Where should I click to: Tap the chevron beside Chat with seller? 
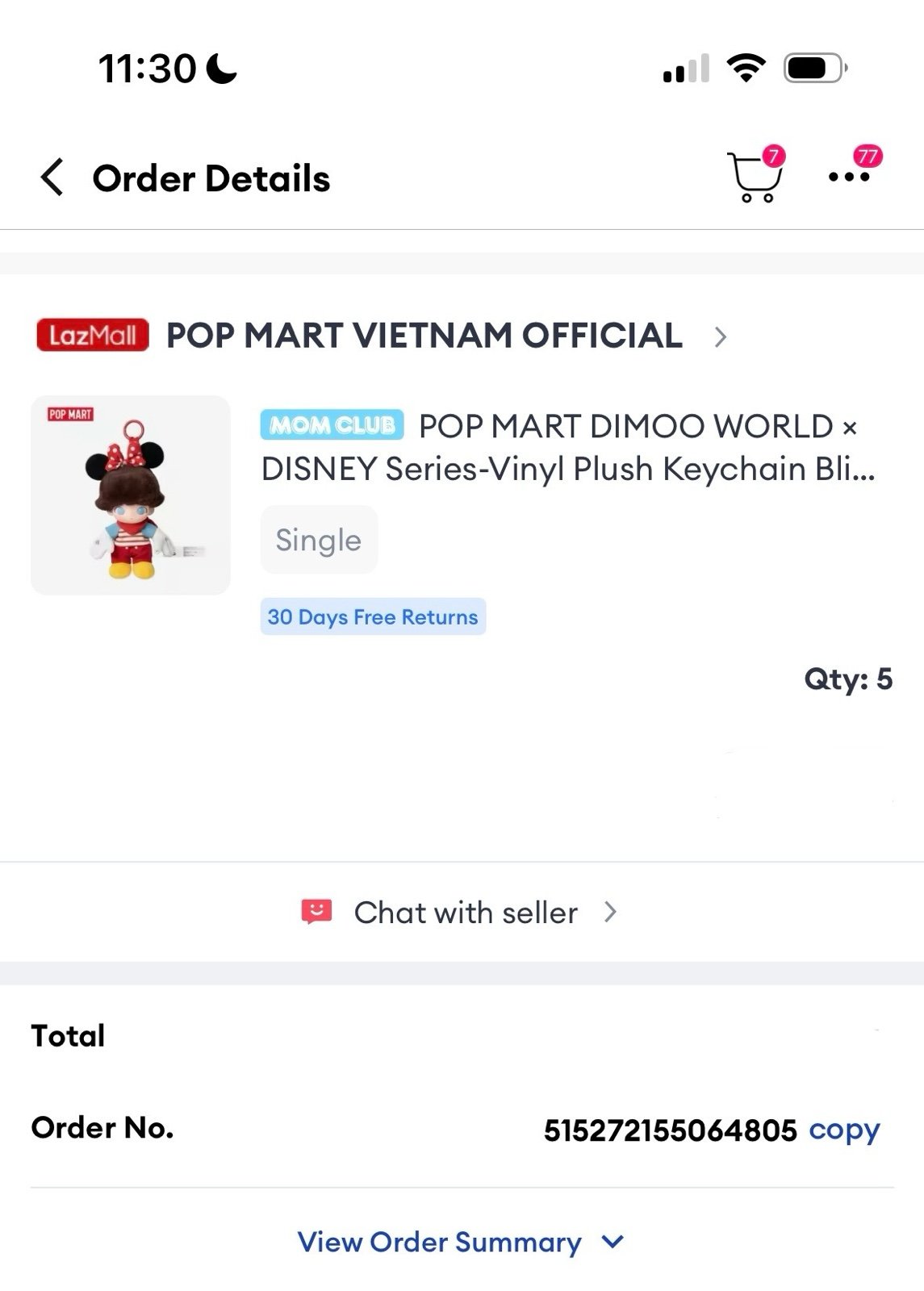610,913
